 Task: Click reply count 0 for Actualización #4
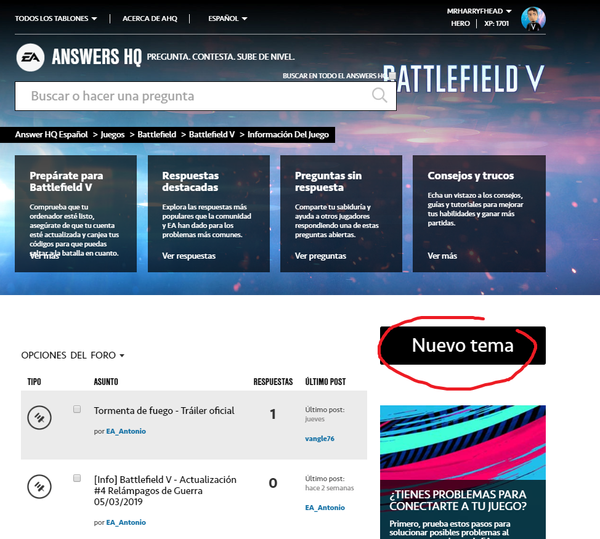coord(273,483)
